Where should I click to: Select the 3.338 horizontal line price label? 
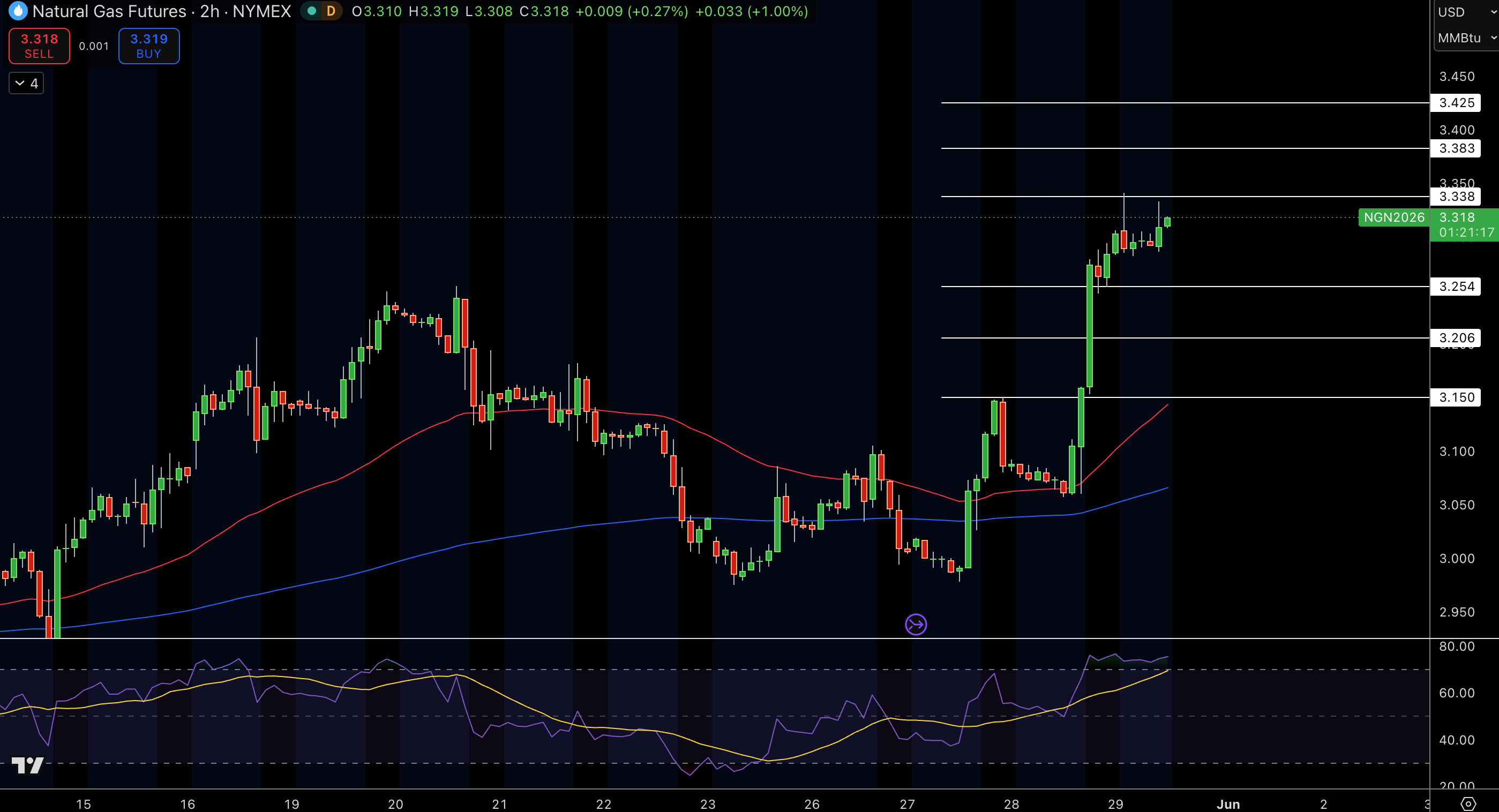coord(1456,197)
